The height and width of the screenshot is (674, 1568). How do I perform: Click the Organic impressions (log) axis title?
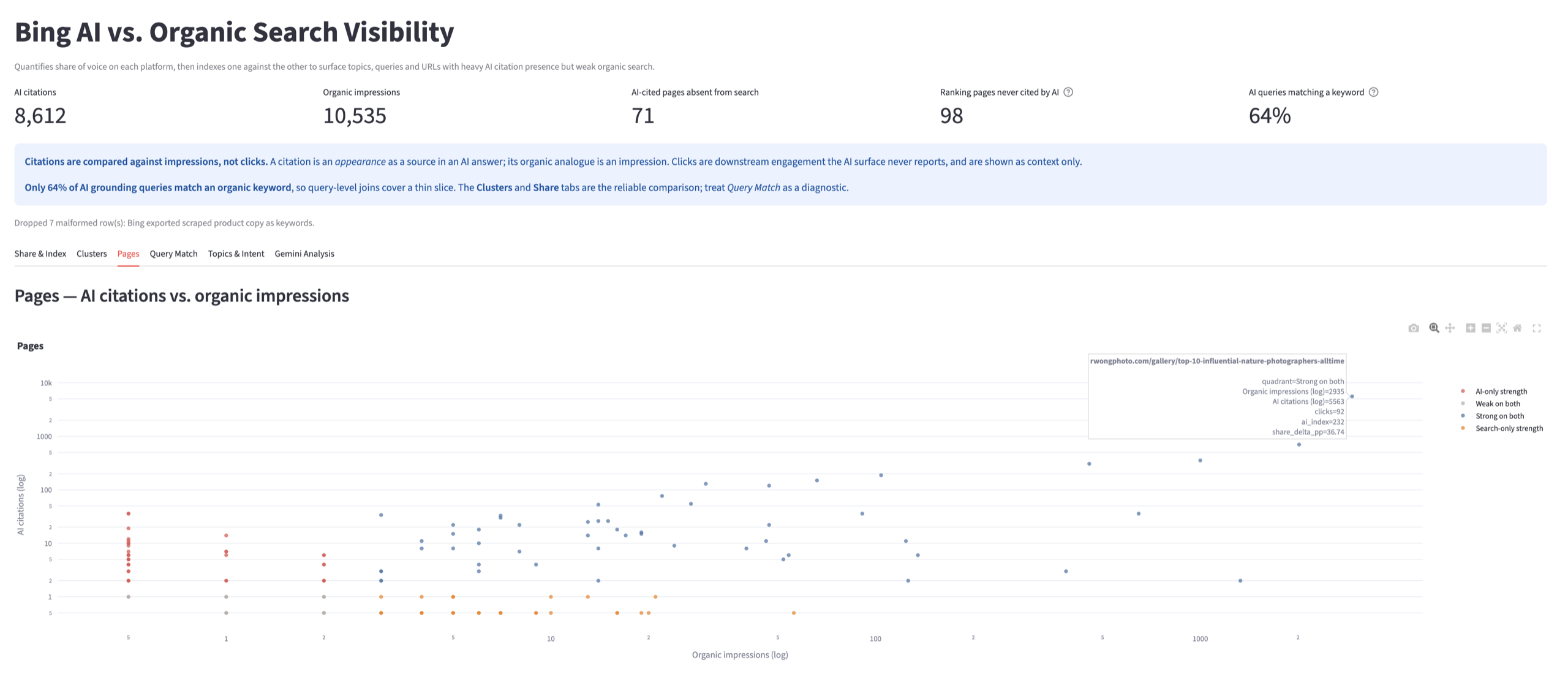(740, 655)
